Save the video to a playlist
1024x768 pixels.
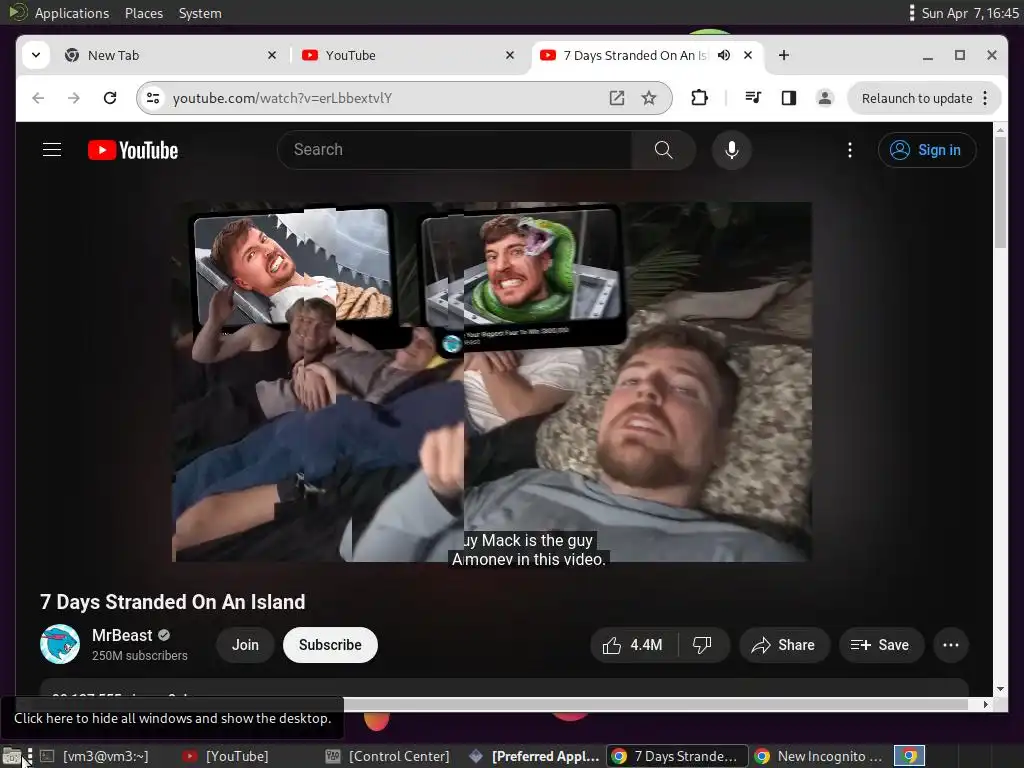[x=880, y=645]
